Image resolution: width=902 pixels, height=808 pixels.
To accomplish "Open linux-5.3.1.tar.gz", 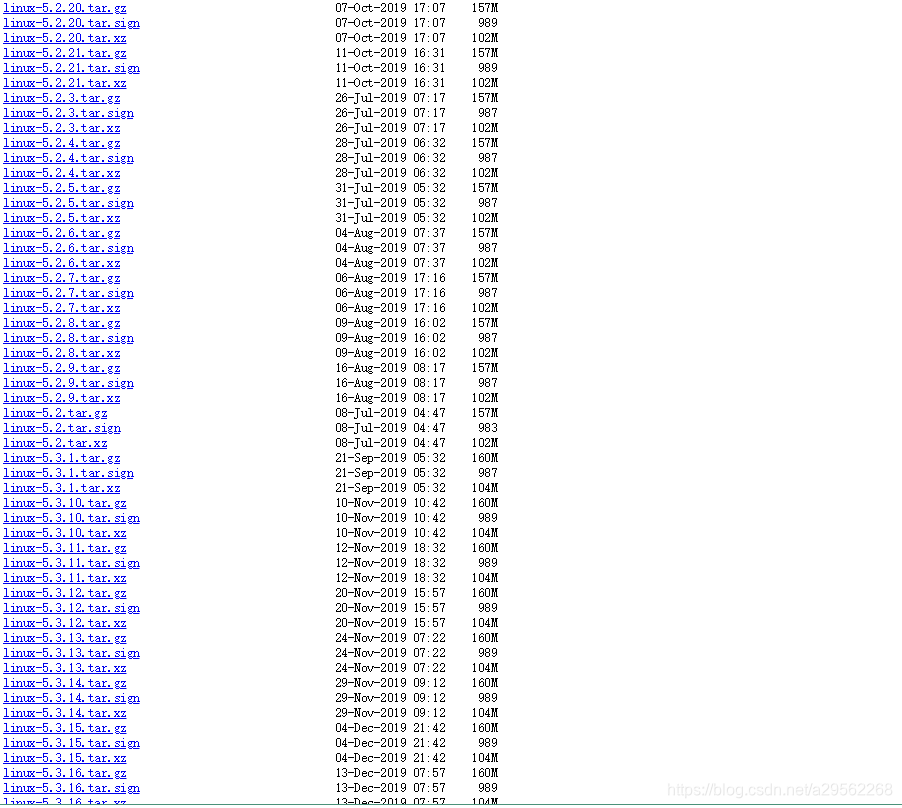I will [62, 458].
